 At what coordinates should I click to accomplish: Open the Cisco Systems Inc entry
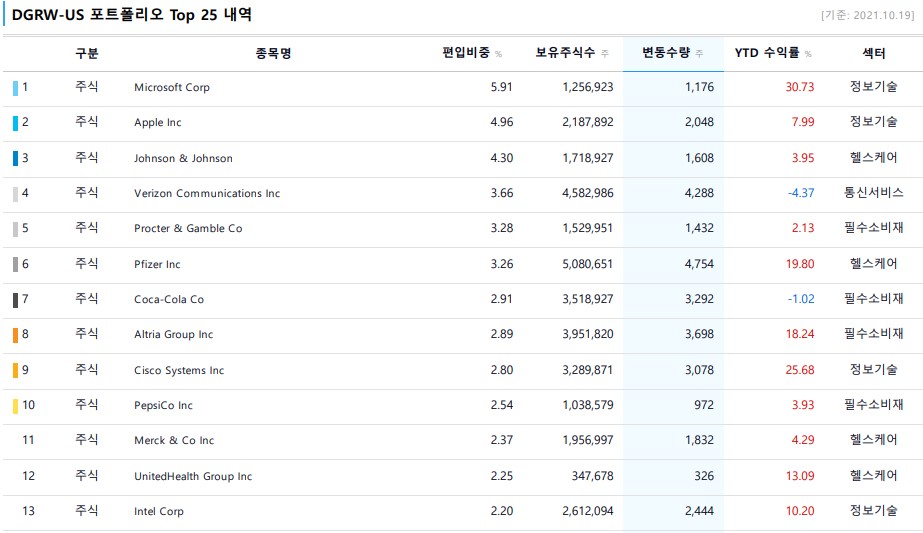tap(179, 370)
